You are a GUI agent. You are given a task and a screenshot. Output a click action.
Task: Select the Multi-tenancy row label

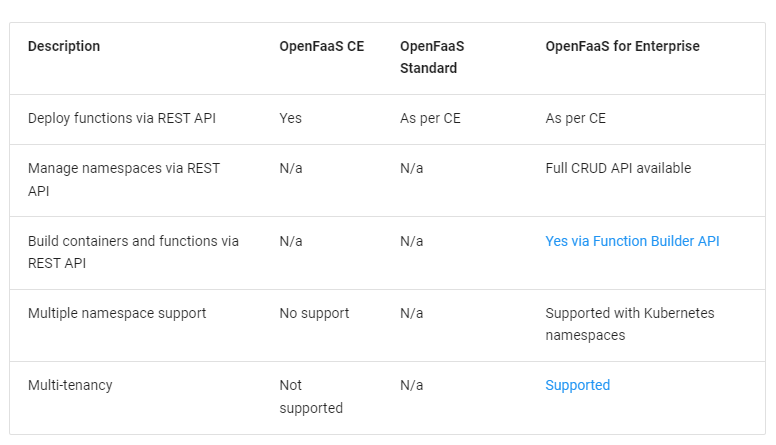tap(70, 385)
